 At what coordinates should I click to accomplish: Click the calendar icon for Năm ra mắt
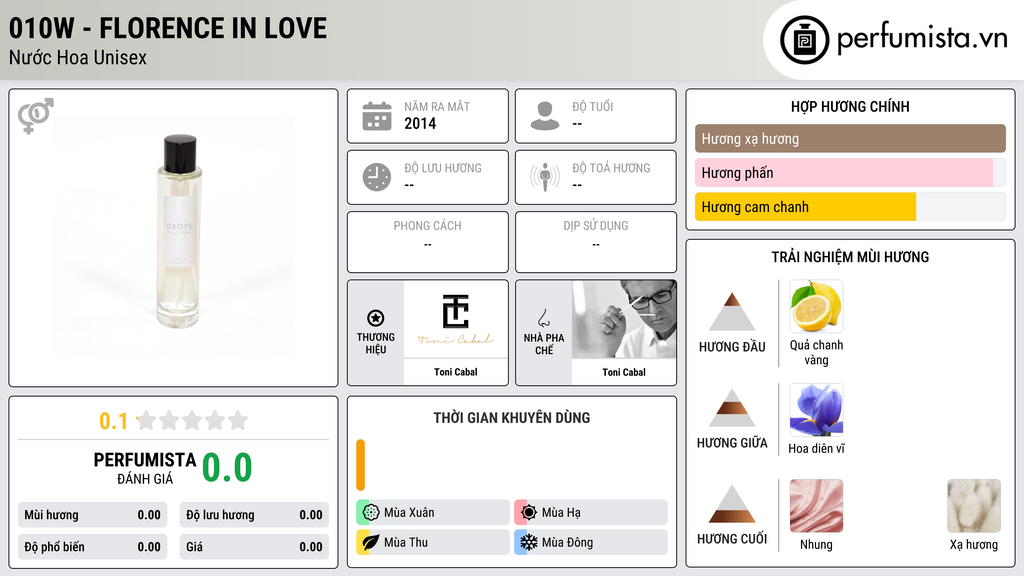(x=377, y=116)
